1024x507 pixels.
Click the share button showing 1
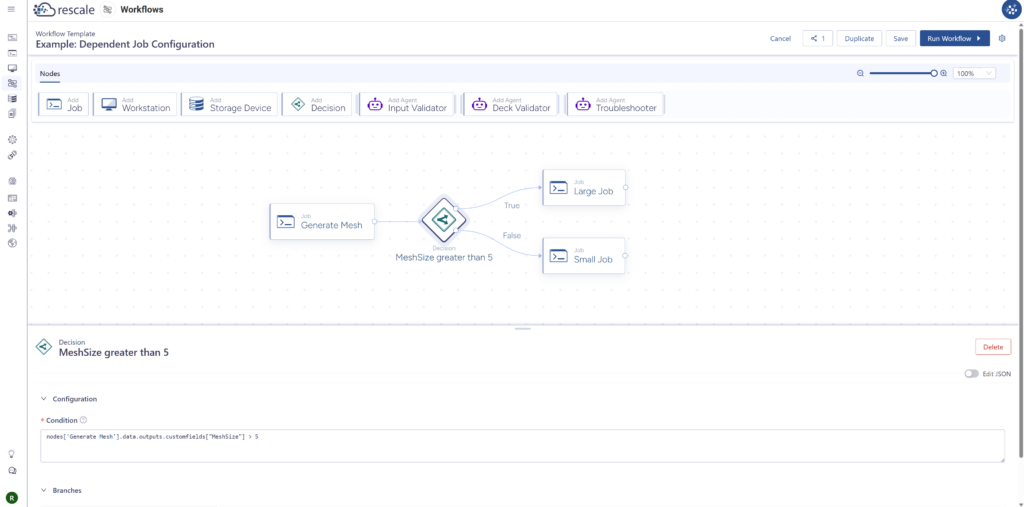tap(818, 39)
